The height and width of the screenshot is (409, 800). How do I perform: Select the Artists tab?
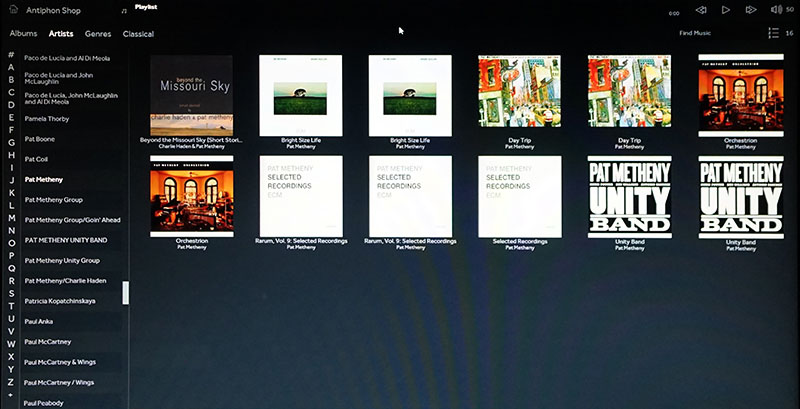61,34
